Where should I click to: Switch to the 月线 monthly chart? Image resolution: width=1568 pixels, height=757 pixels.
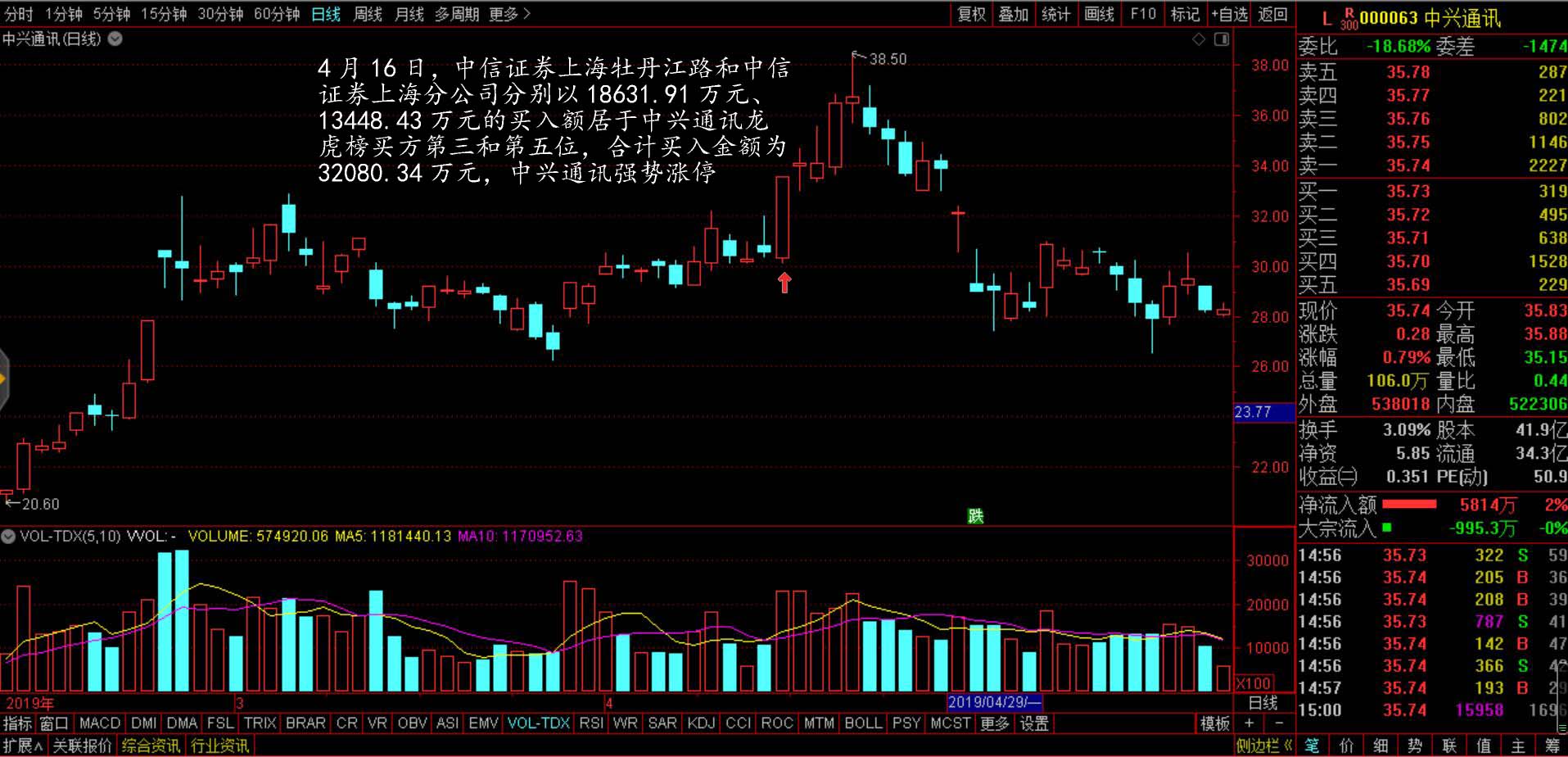(x=409, y=14)
